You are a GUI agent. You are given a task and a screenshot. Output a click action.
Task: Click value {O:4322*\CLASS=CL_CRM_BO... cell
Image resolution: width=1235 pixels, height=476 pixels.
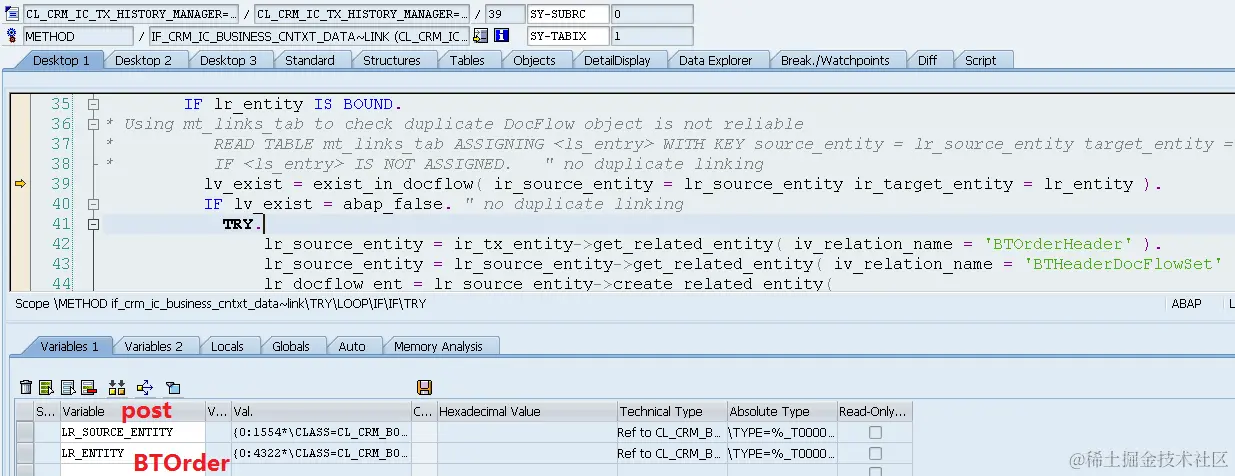pos(321,453)
